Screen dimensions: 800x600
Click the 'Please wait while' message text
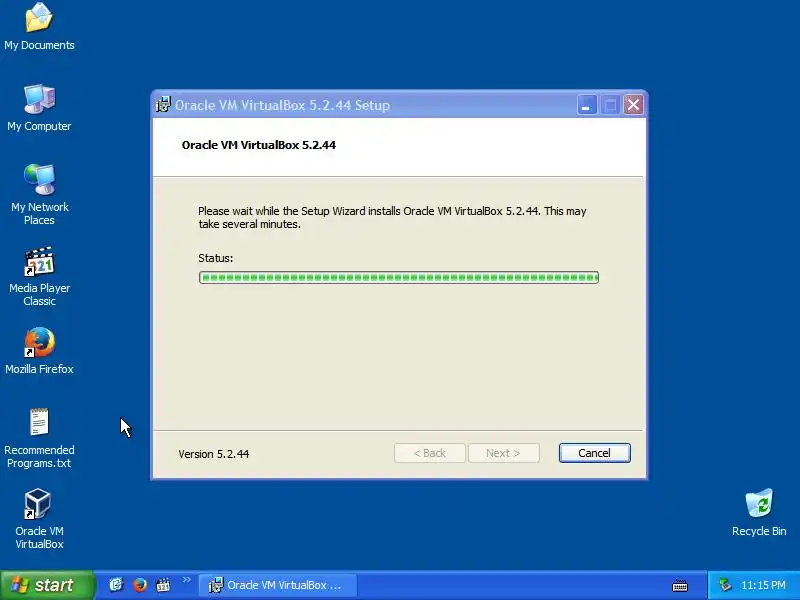(x=392, y=217)
